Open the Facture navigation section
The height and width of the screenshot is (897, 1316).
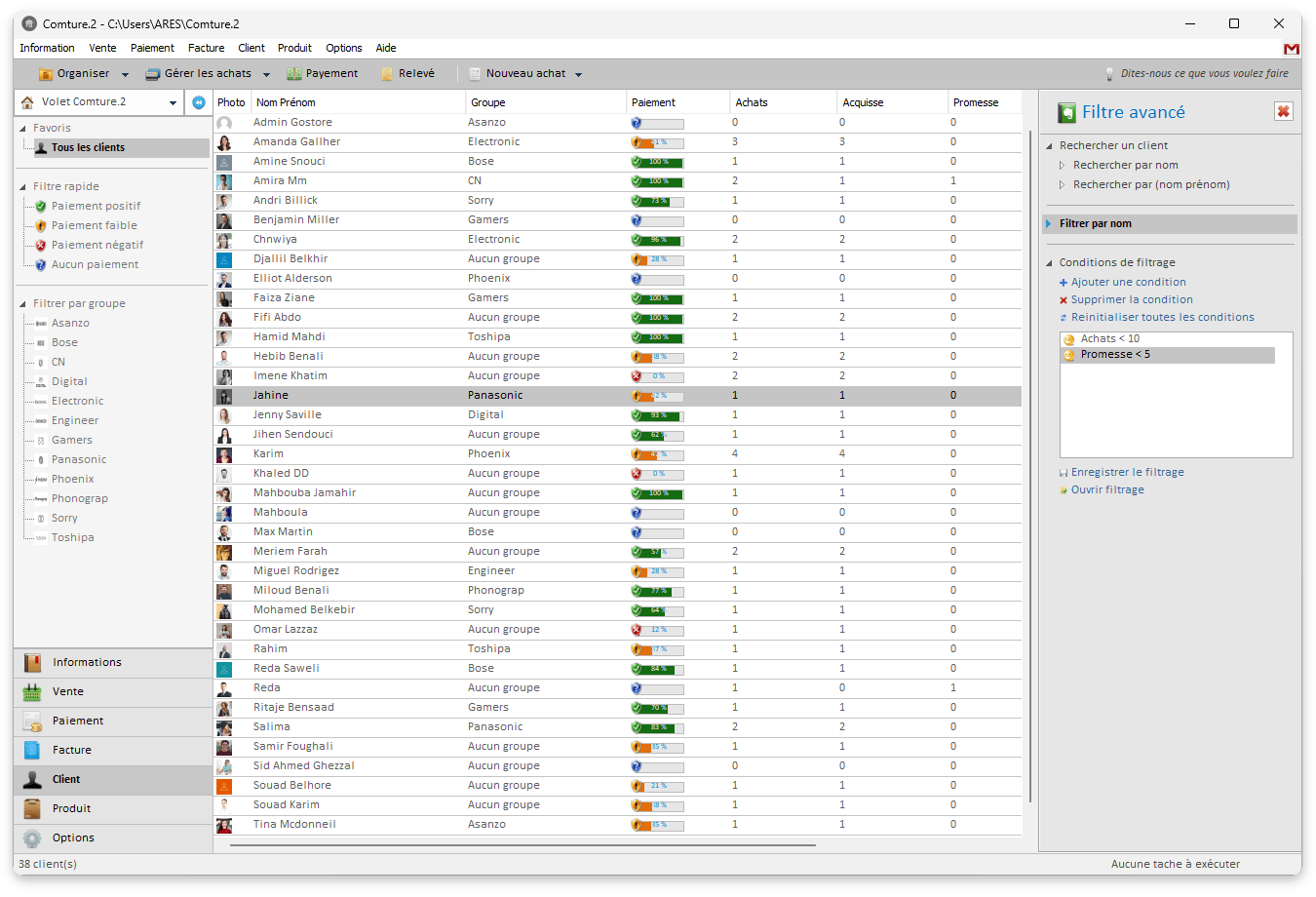(72, 750)
